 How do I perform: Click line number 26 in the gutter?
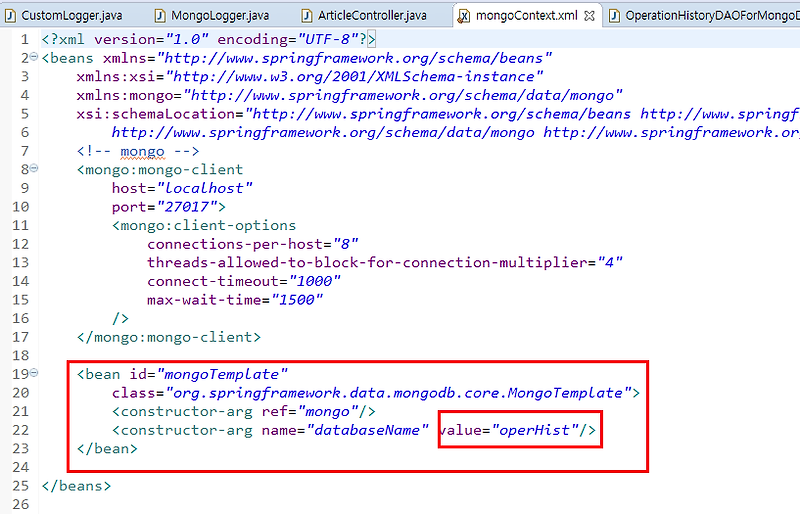[x=20, y=504]
